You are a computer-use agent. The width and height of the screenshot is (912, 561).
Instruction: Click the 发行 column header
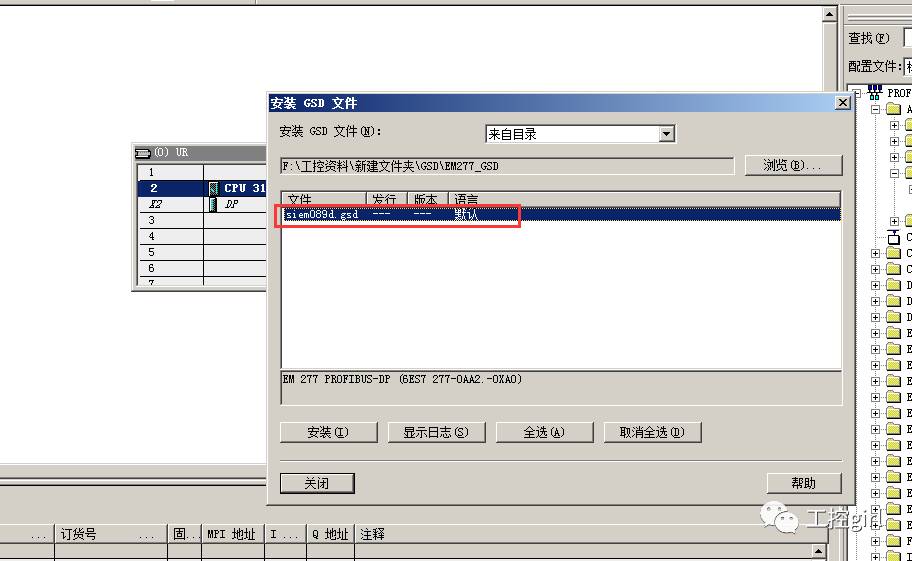point(387,199)
